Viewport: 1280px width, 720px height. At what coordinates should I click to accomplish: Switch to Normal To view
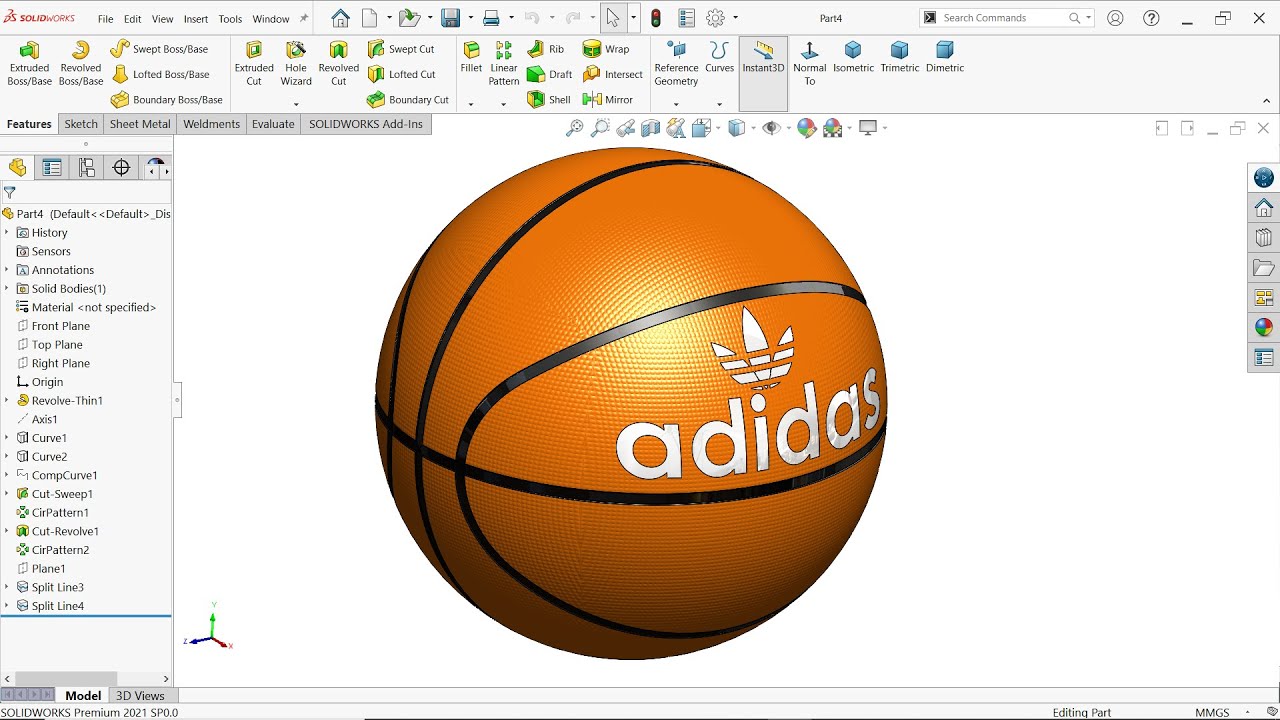coord(810,63)
